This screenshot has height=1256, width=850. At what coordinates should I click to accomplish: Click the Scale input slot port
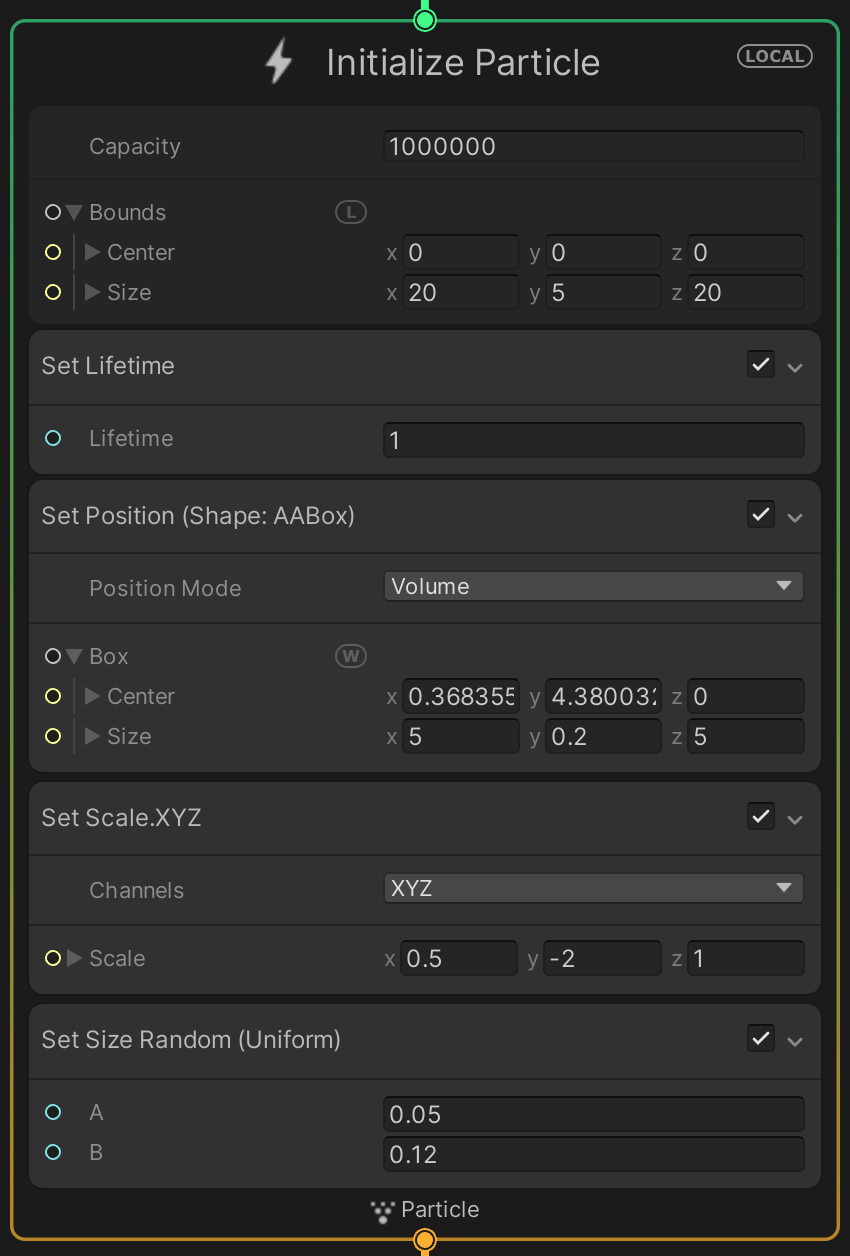[53, 958]
